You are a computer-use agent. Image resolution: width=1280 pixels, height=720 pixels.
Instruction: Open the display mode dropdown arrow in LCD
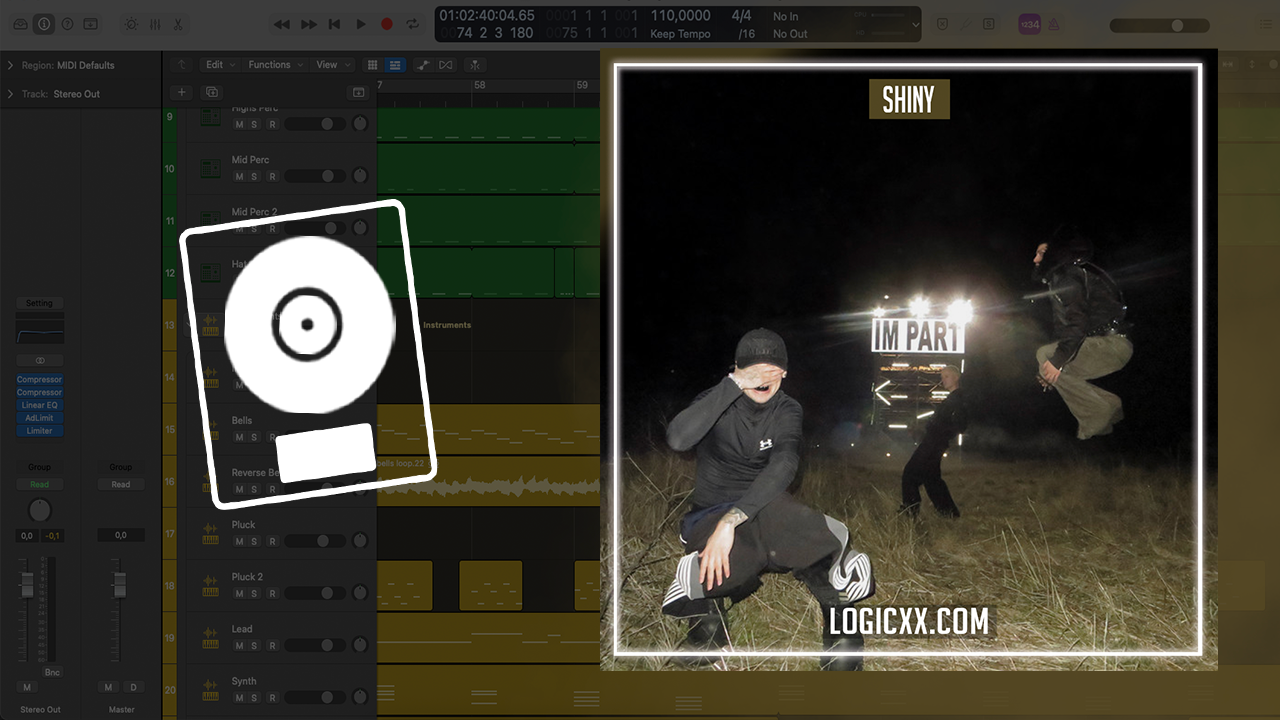pyautogui.click(x=915, y=24)
